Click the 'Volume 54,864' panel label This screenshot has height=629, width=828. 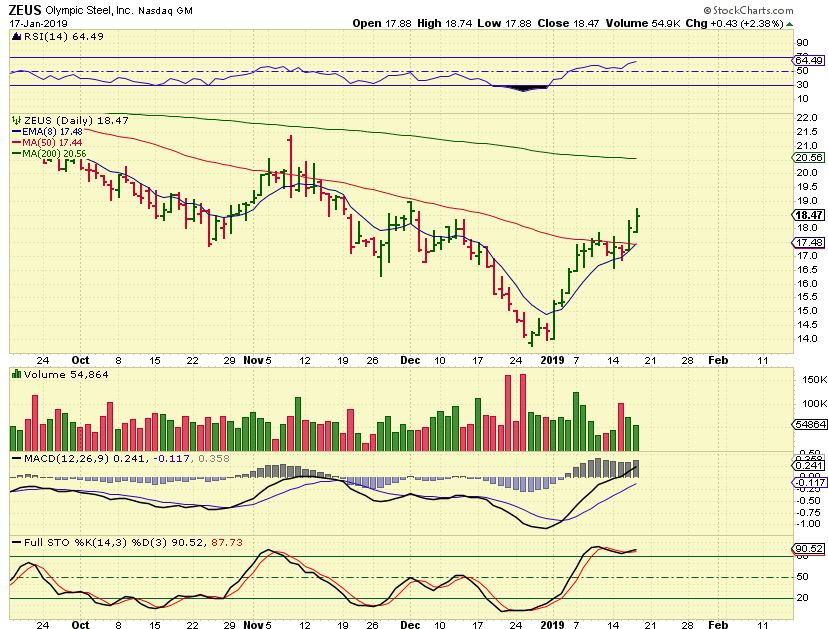66,374
